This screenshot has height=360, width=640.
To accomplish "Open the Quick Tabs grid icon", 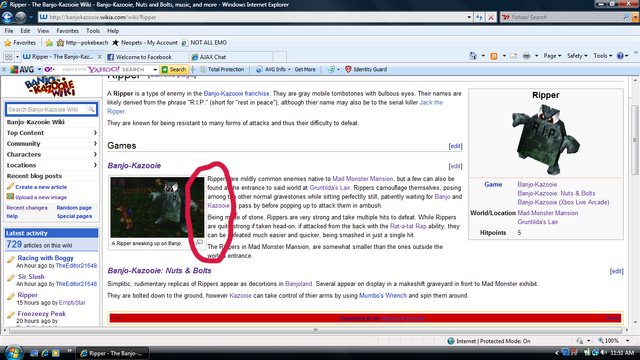I will pyautogui.click(x=8, y=57).
